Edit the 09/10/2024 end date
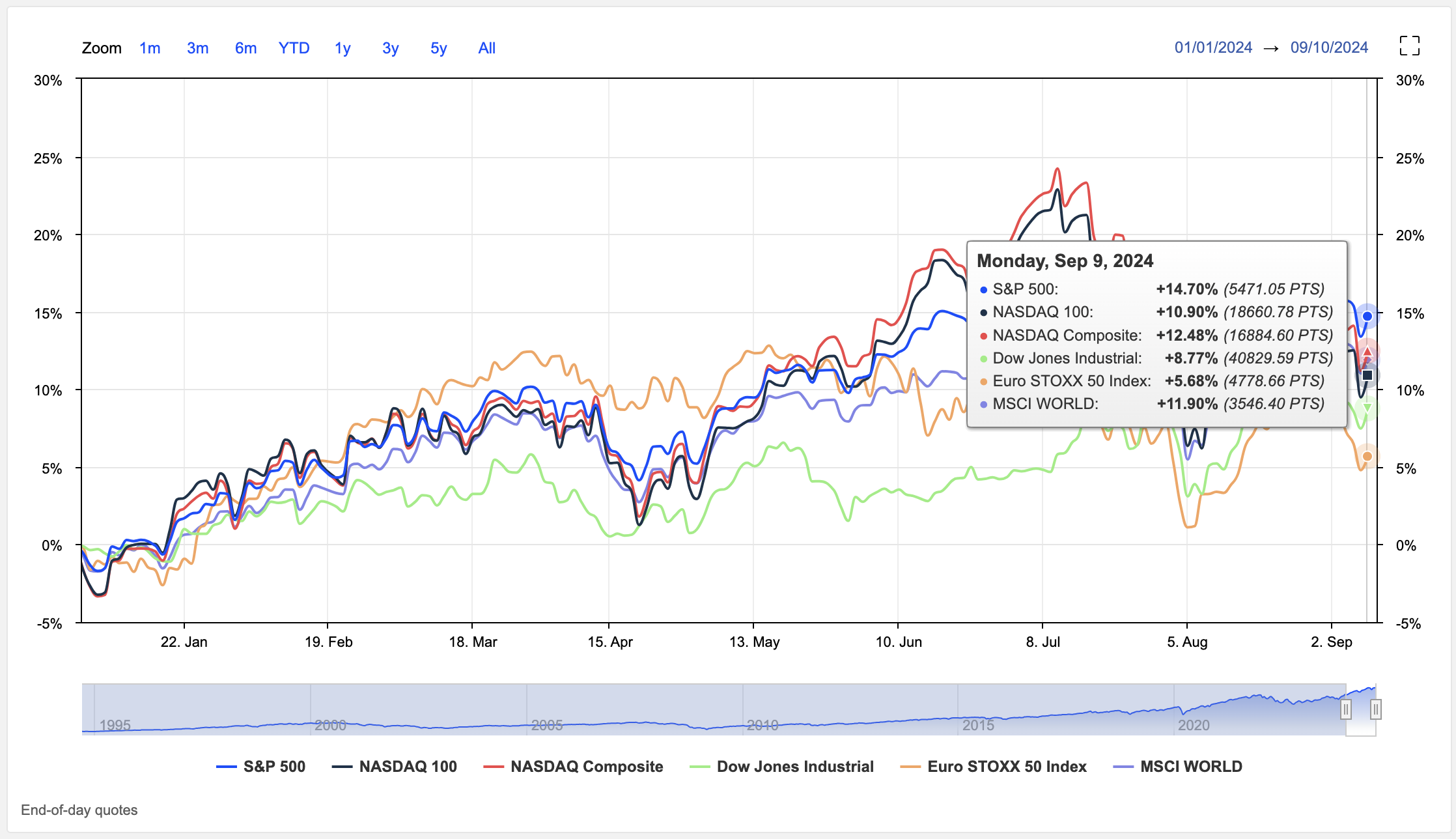The width and height of the screenshot is (1456, 839). [x=1329, y=48]
